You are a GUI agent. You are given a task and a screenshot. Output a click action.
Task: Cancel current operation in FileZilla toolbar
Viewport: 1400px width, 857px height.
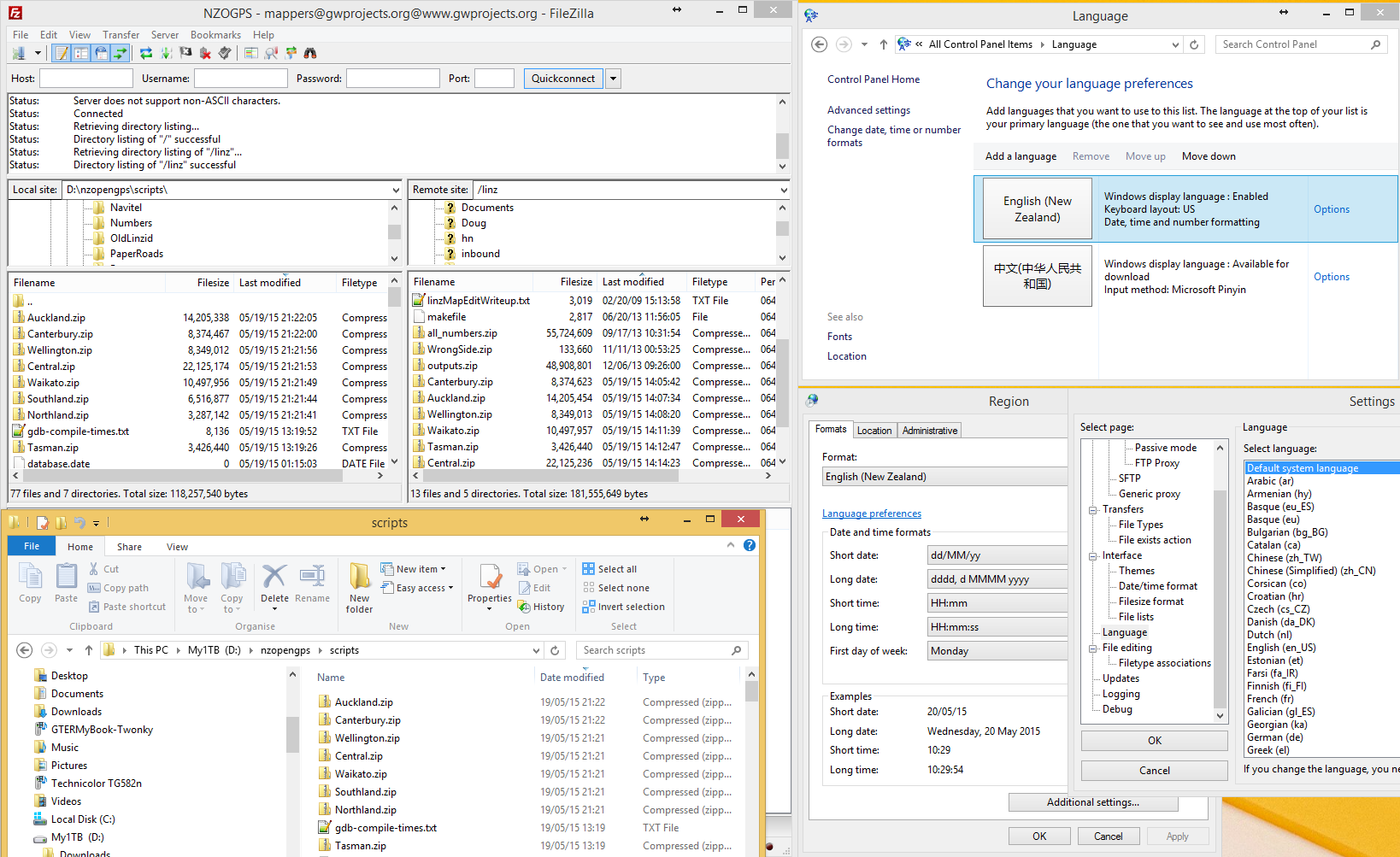tap(185, 53)
